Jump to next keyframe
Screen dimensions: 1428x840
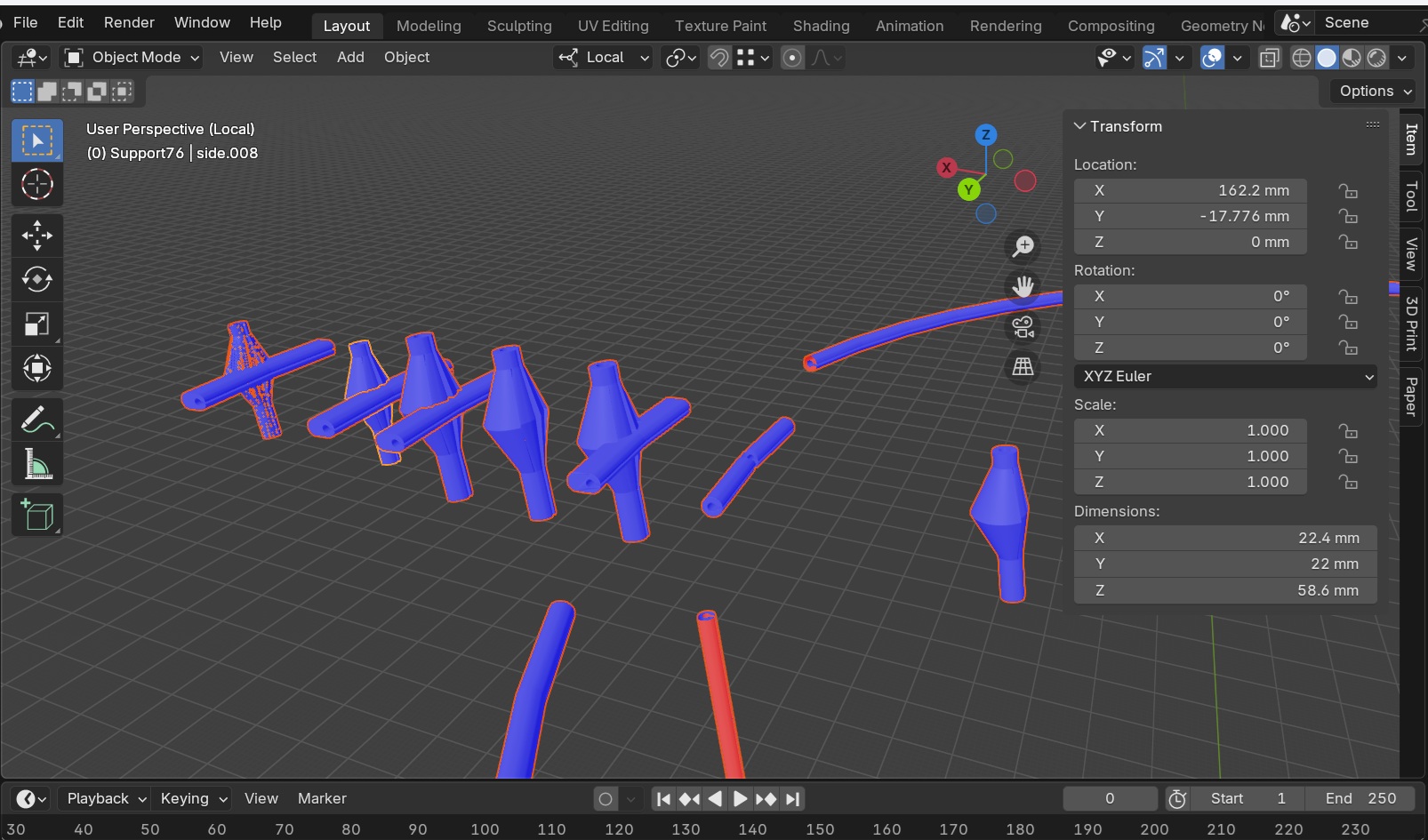tap(766, 799)
